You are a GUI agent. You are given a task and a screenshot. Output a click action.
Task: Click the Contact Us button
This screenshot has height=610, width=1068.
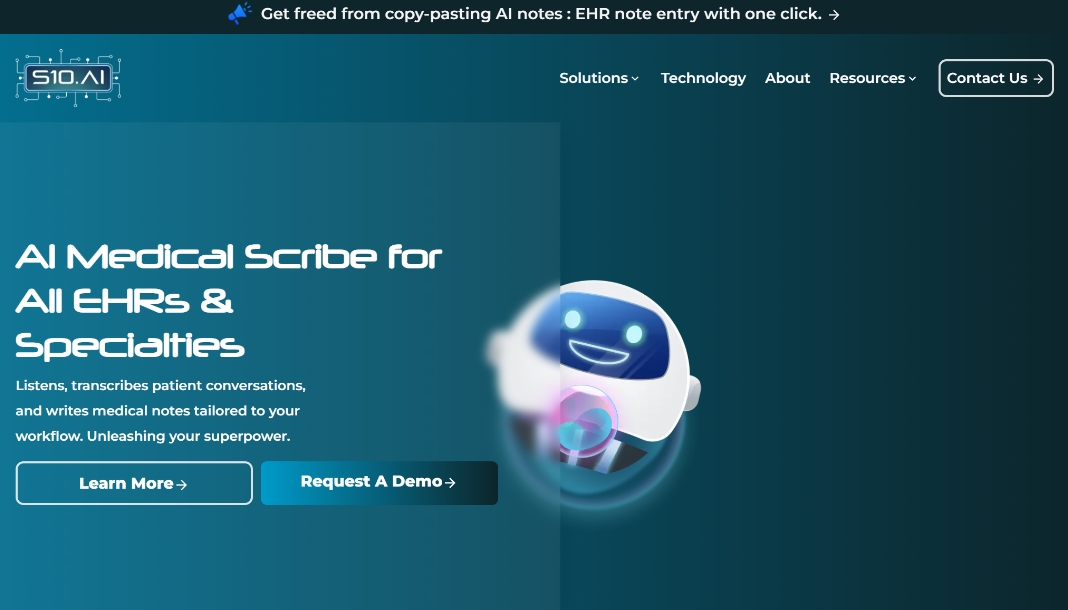click(x=996, y=78)
